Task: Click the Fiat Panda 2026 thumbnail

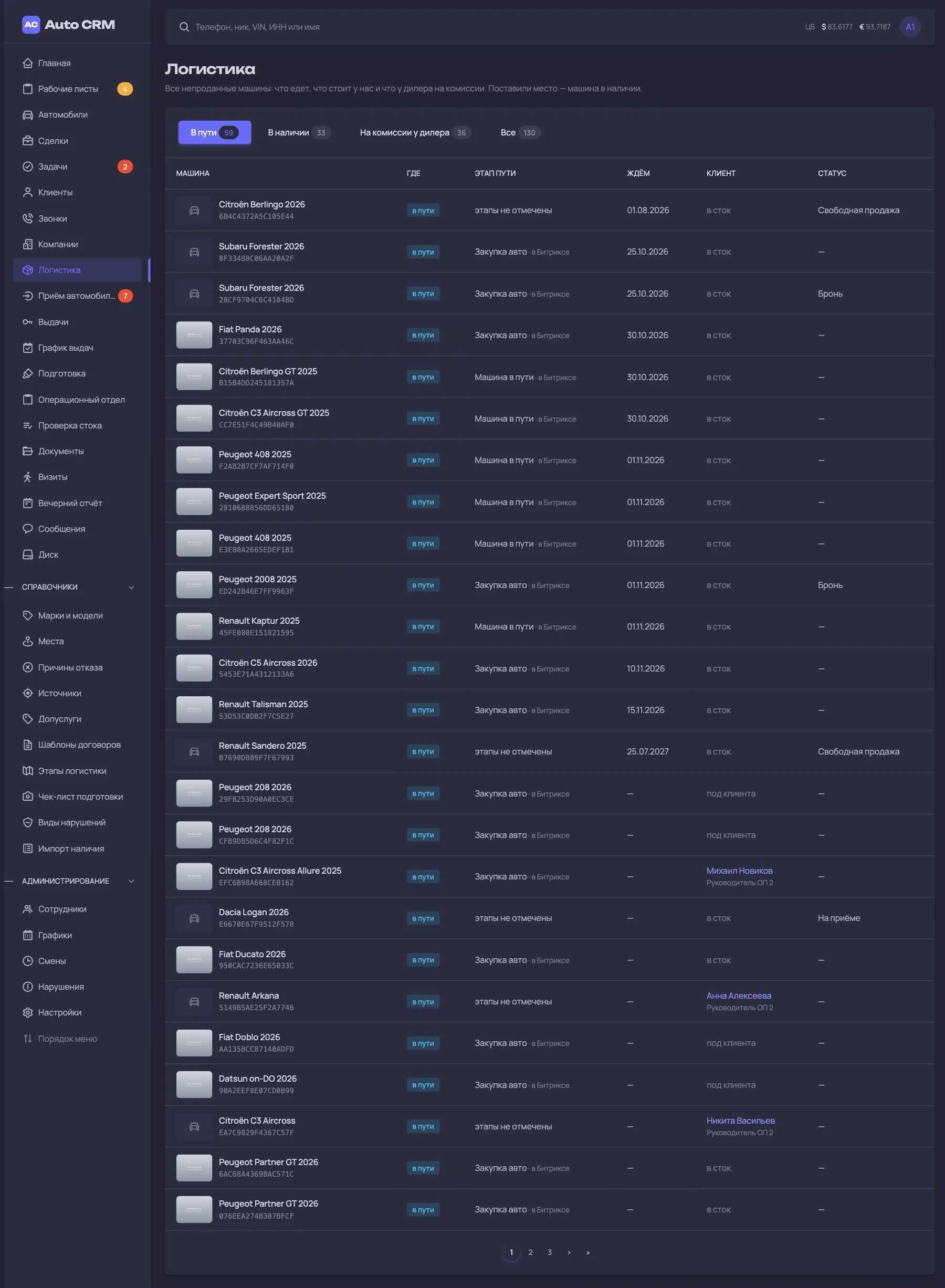Action: (194, 336)
